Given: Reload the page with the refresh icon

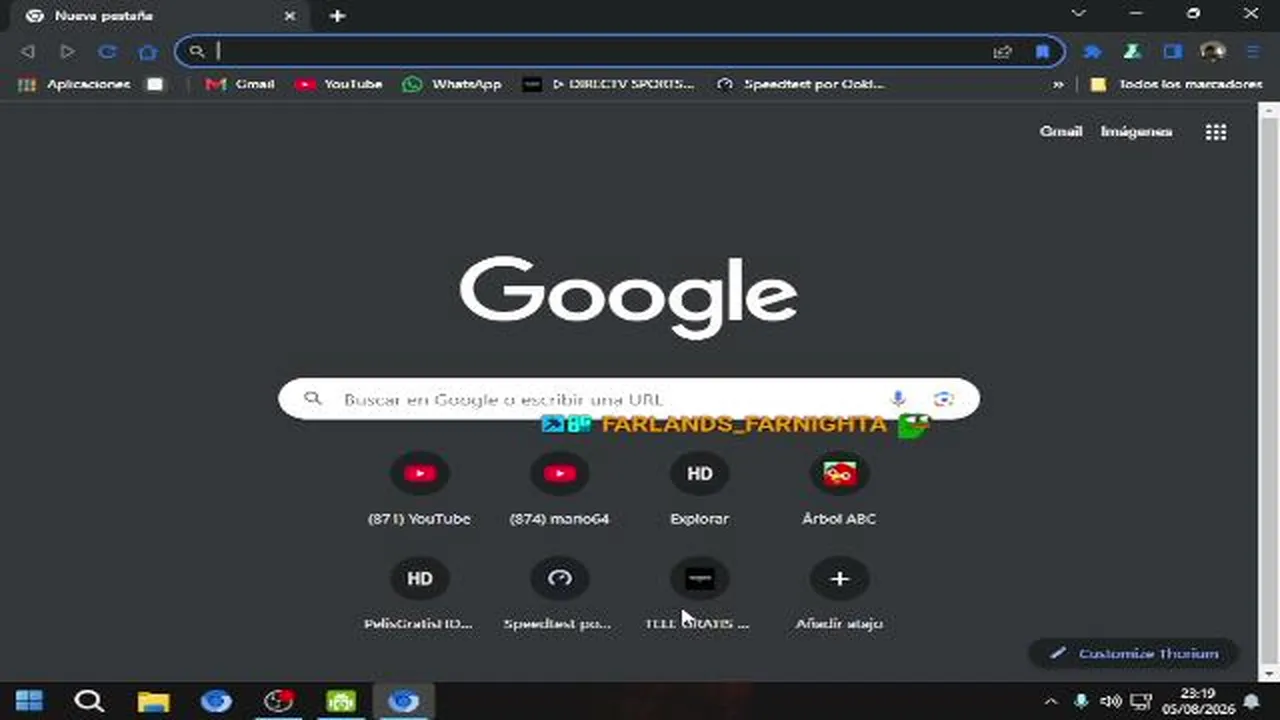Looking at the screenshot, I should [107, 51].
